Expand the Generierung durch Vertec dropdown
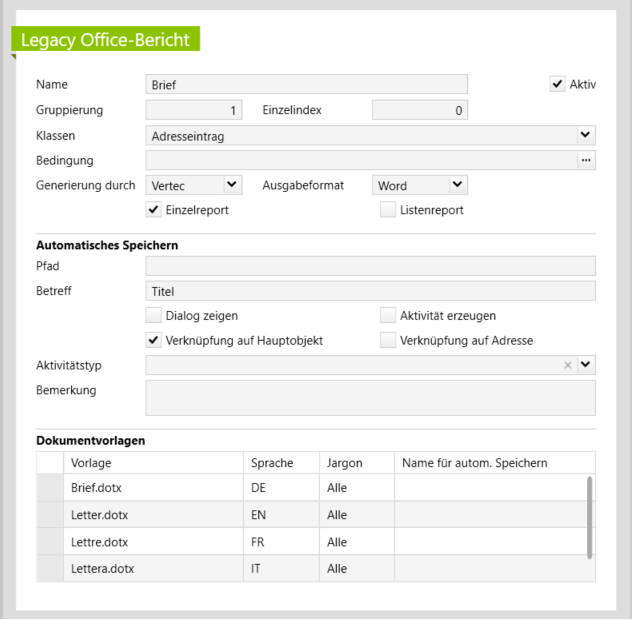Screen dimensions: 632x620 [x=231, y=185]
